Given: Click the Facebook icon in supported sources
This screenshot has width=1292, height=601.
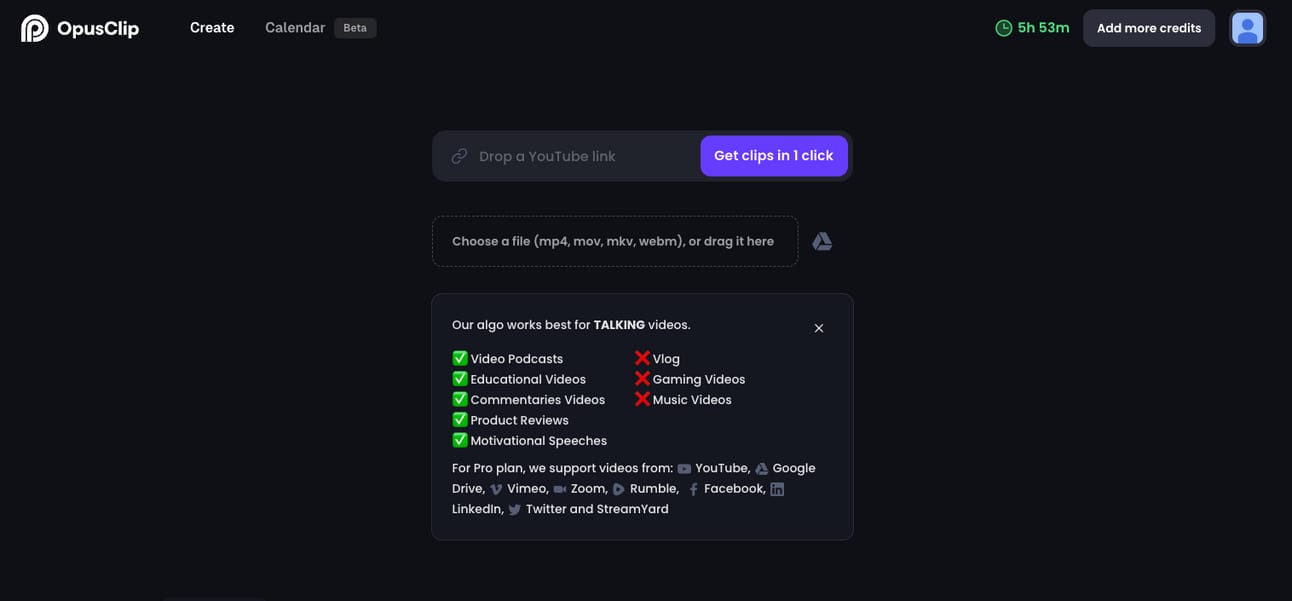Looking at the screenshot, I should click(x=693, y=490).
